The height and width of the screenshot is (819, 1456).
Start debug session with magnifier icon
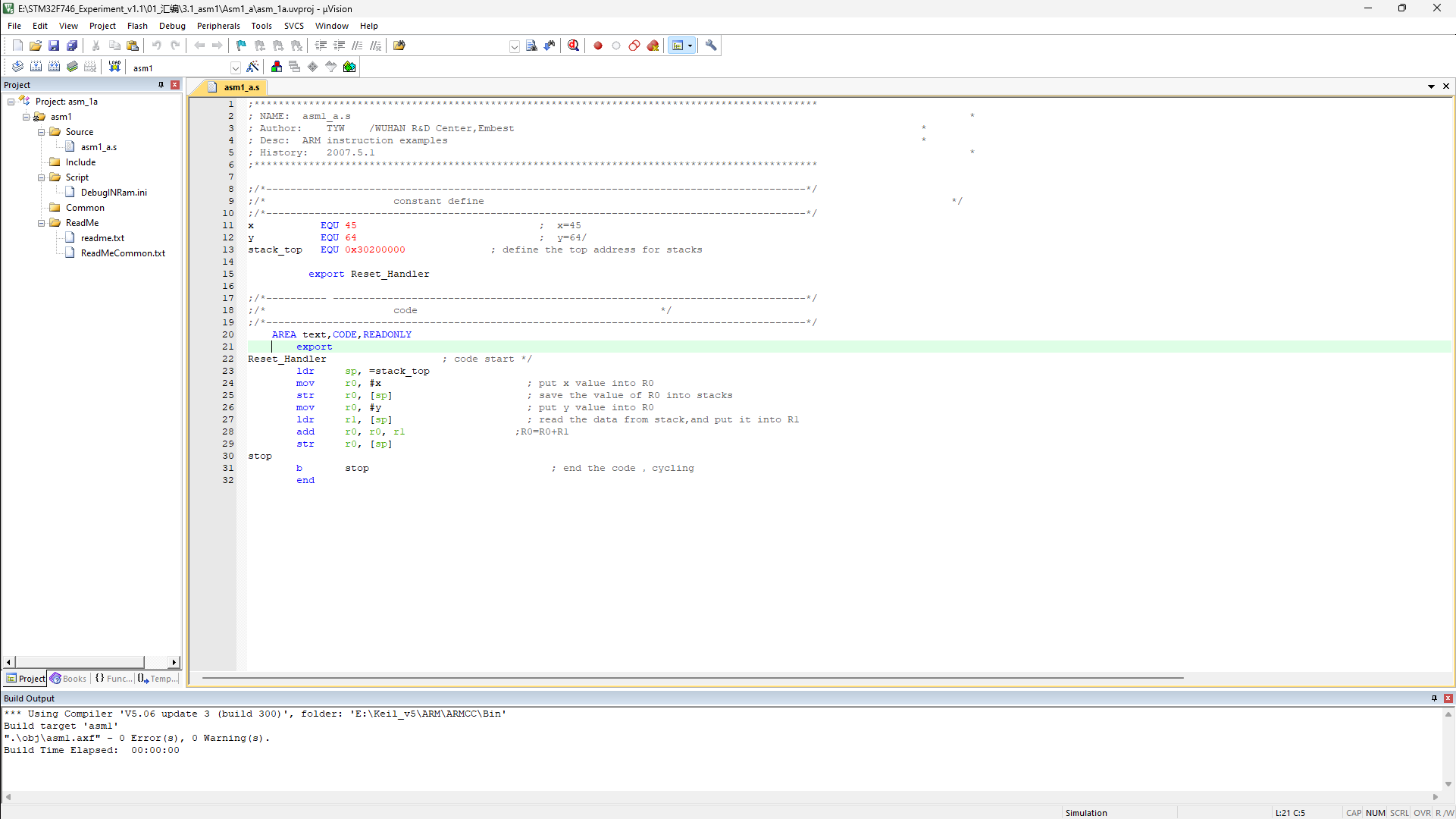click(x=574, y=45)
